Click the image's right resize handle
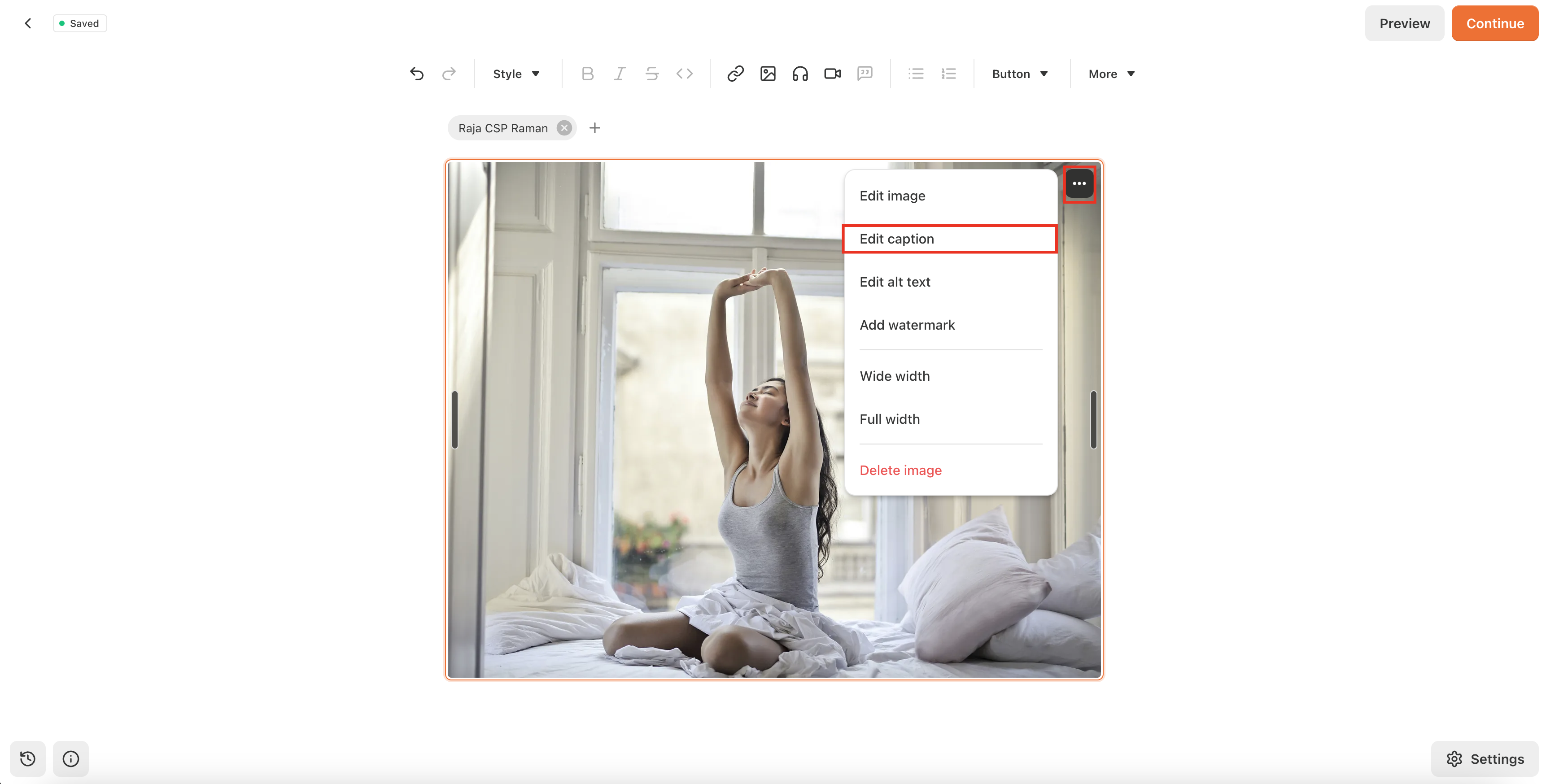The height and width of the screenshot is (784, 1546). point(1093,419)
